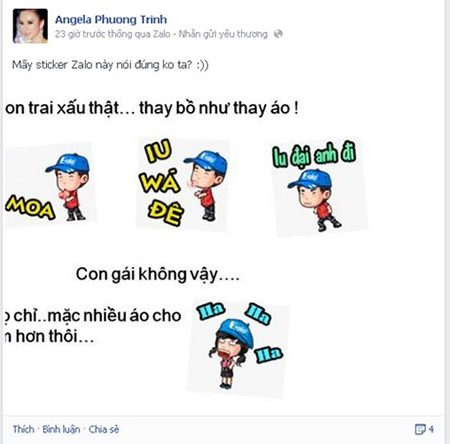
Task: Click the green "Iu đại anh đi" caption
Action: tap(314, 155)
